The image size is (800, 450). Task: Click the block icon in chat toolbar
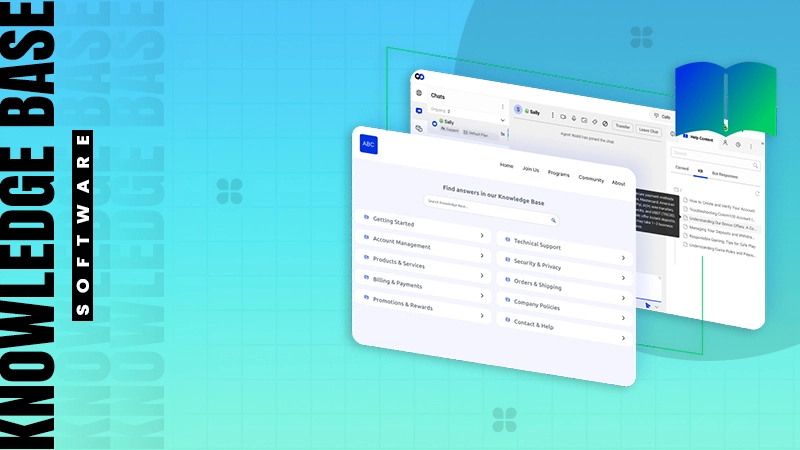coord(606,124)
